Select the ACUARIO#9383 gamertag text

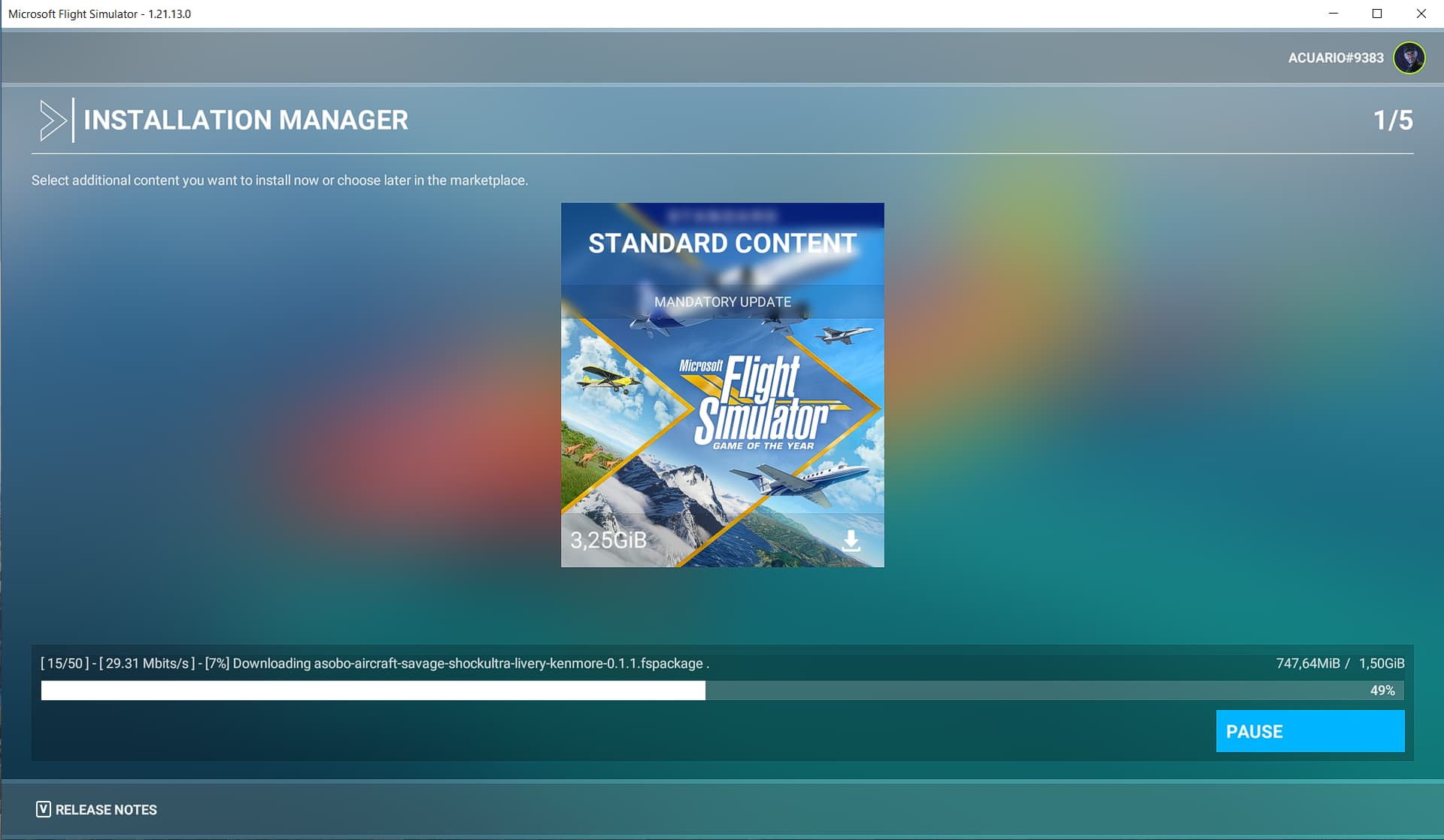pos(1336,58)
